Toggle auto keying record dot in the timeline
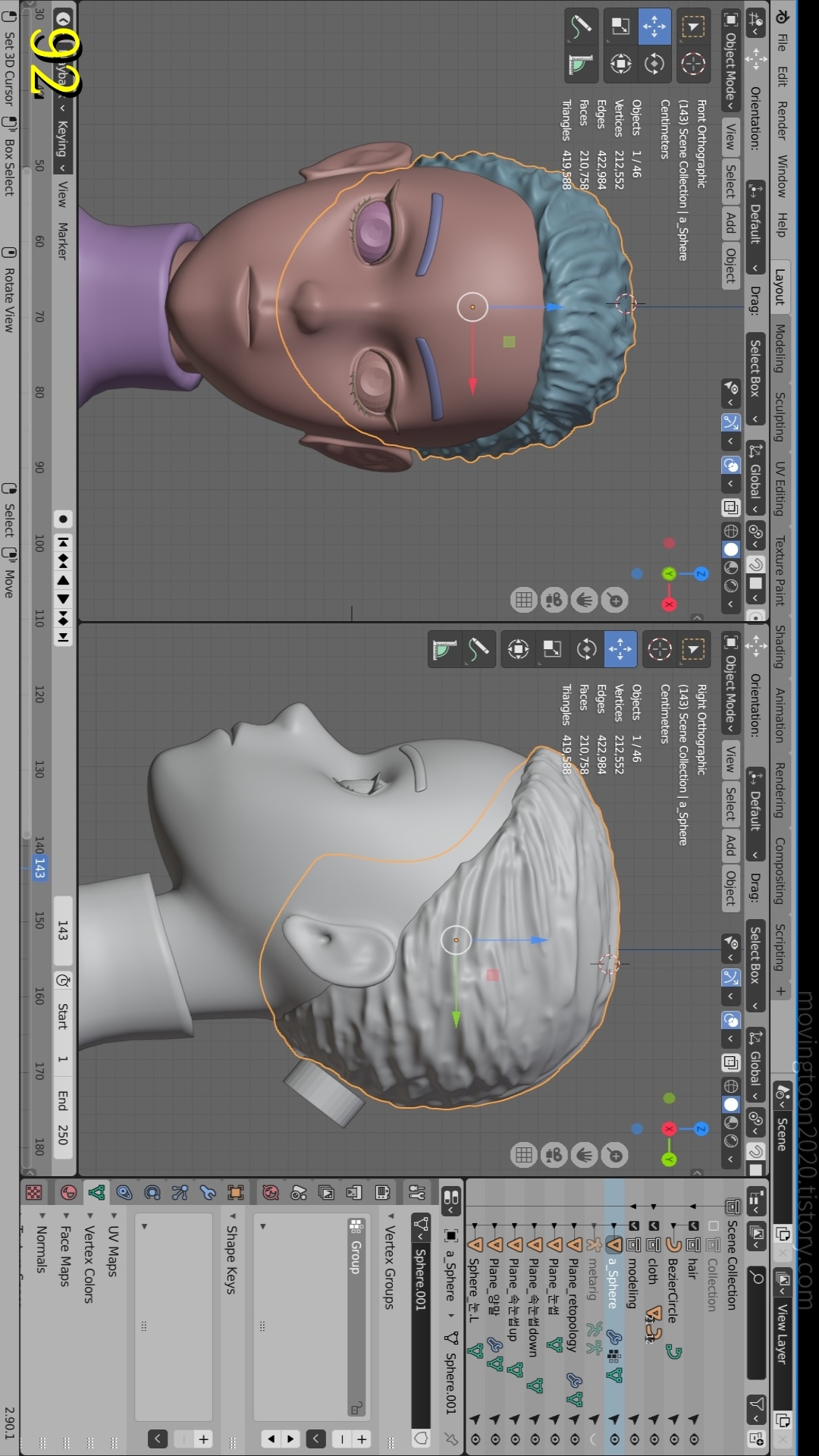Viewport: 819px width, 1456px height. 64,519
